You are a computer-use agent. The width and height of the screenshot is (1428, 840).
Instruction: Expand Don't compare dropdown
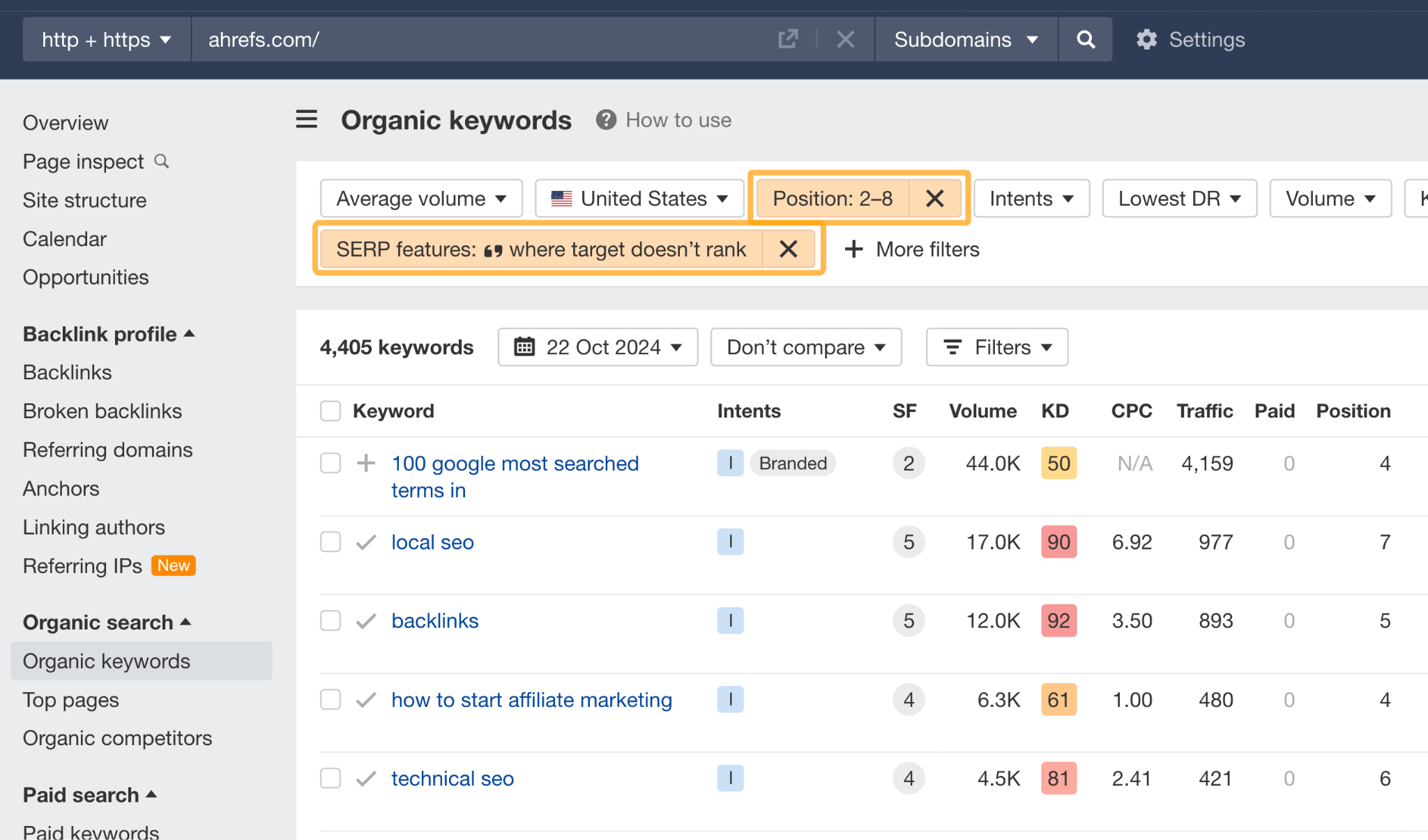click(x=805, y=347)
